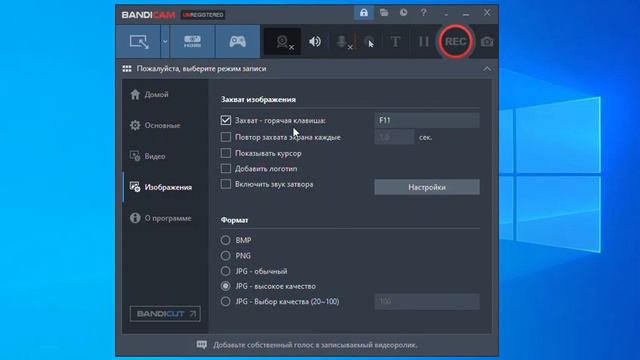This screenshot has height=360, width=640.
Task: Click the UNREGISTERED badge
Action: click(203, 15)
